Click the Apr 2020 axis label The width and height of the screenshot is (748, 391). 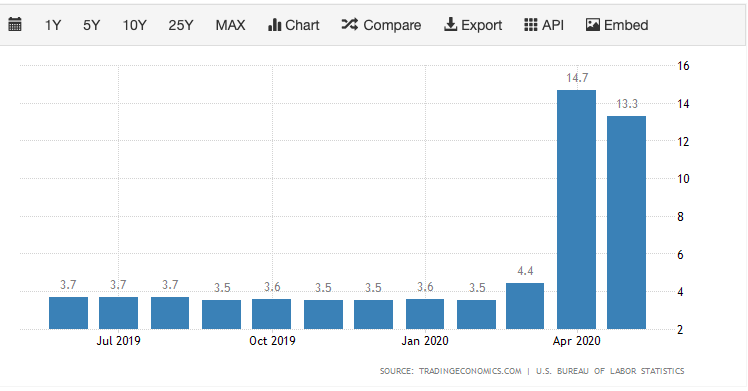click(576, 341)
